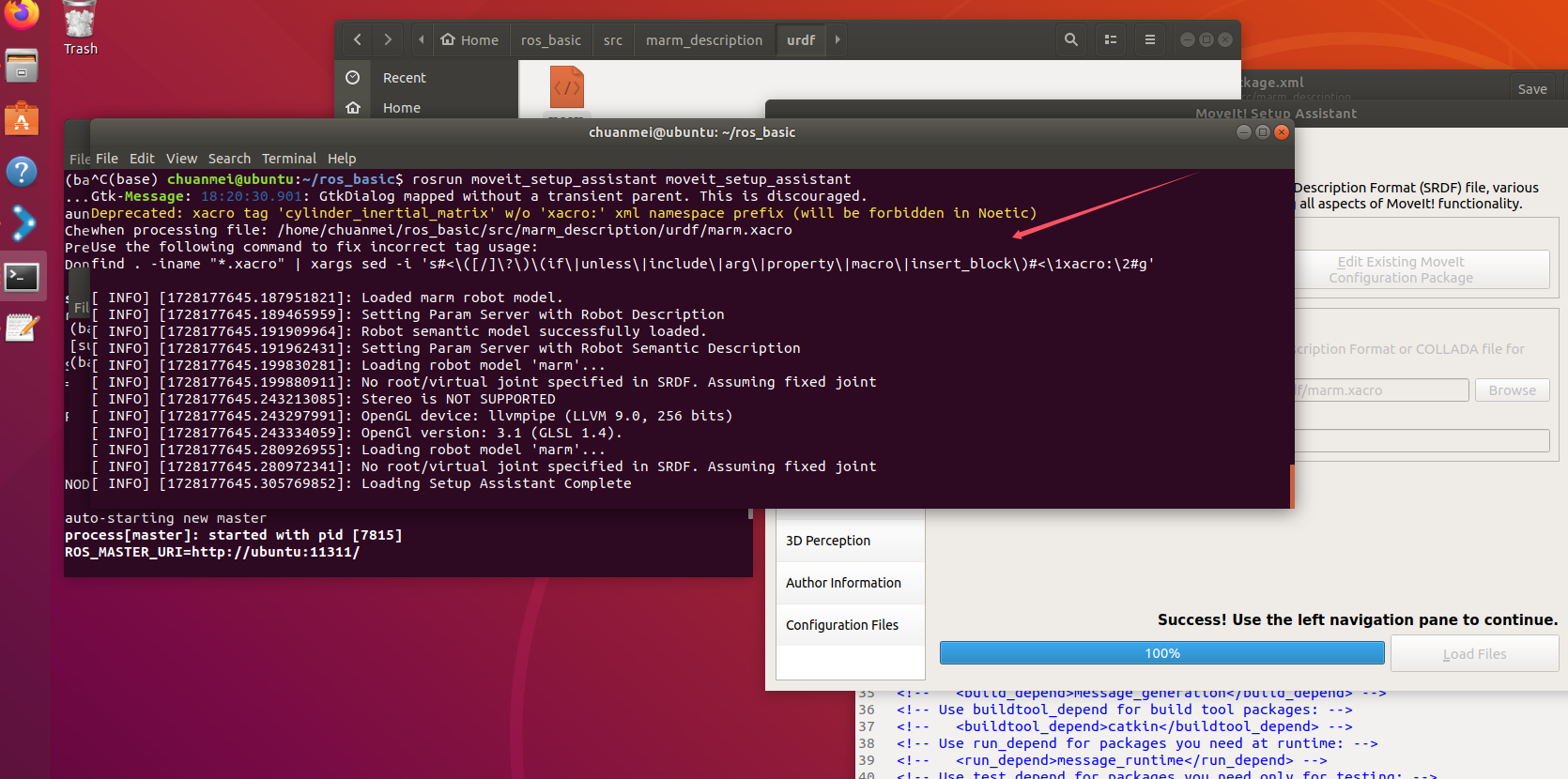Click the 100% progress bar
Screen dimensions: 1568x779
1162,653
